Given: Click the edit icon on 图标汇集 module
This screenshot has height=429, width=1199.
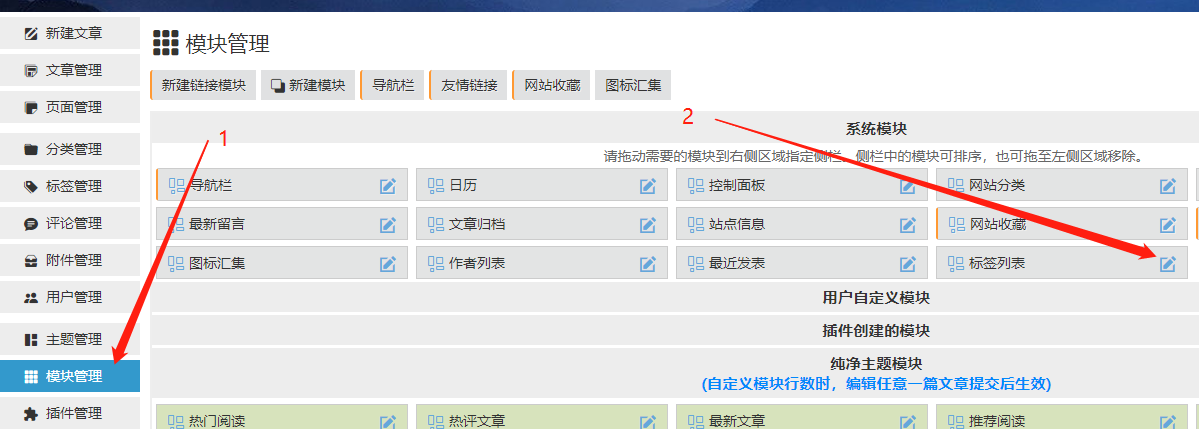Looking at the screenshot, I should tap(388, 264).
